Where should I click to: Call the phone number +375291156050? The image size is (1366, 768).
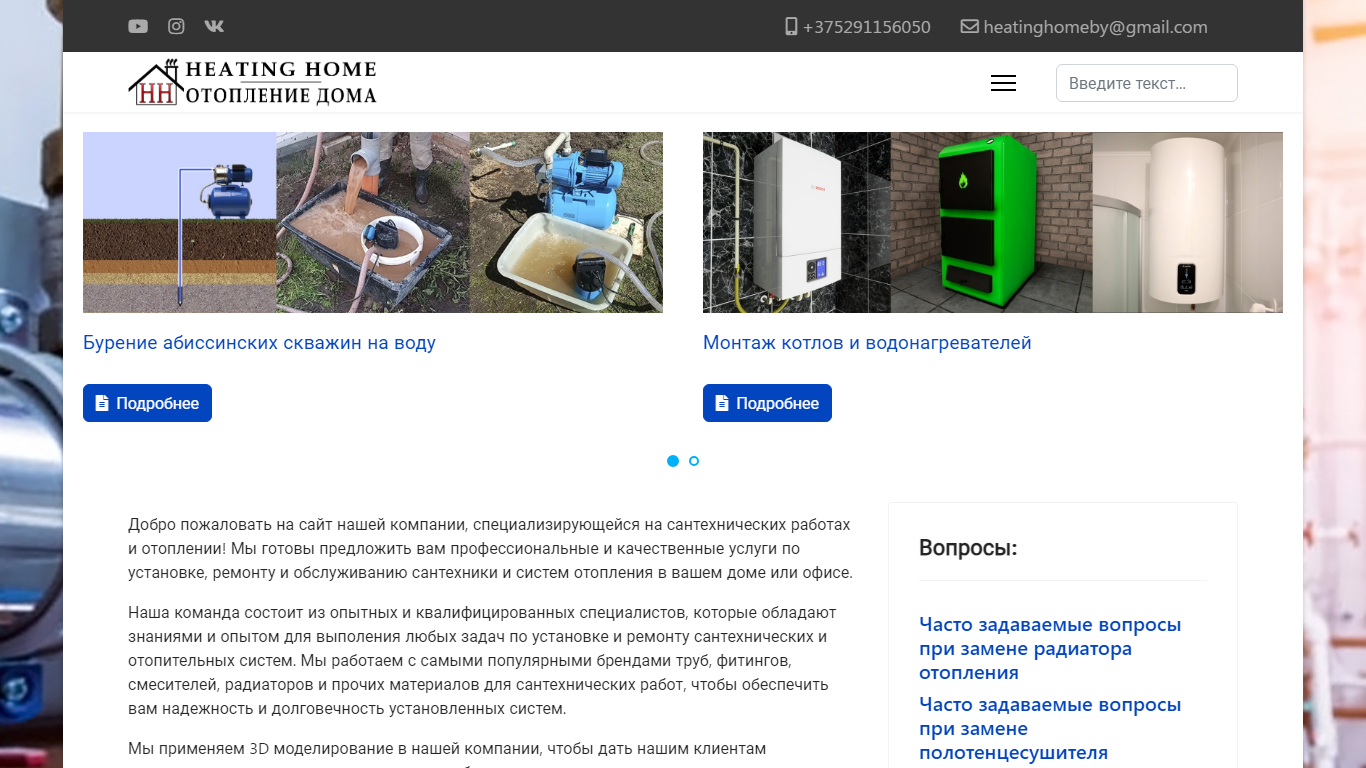[866, 27]
